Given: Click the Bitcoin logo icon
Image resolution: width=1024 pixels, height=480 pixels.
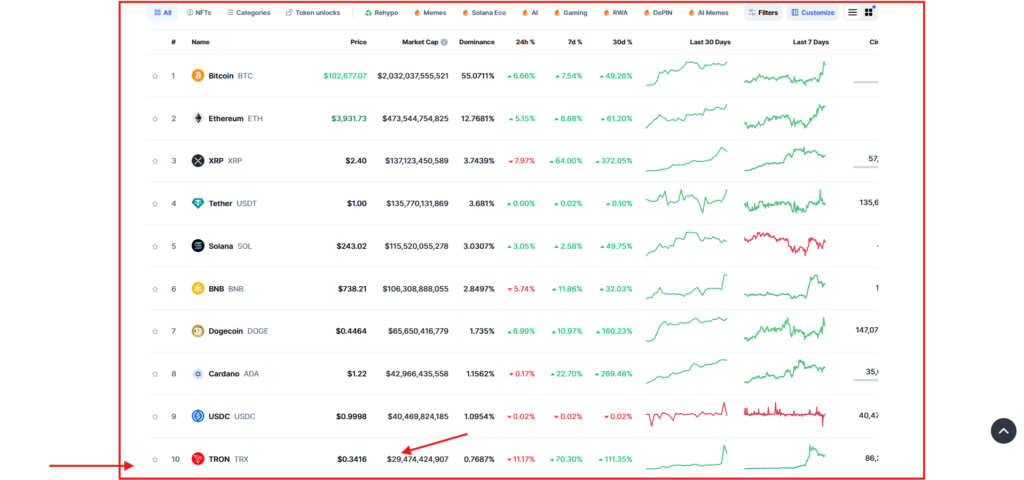Looking at the screenshot, I should (x=198, y=76).
